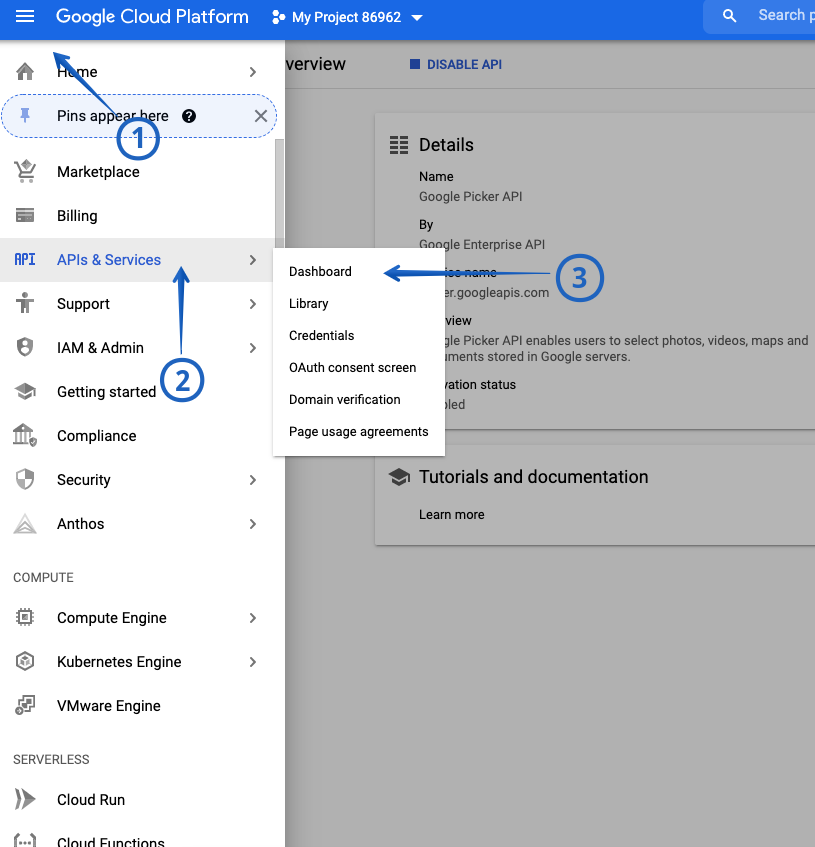This screenshot has height=847, width=815.
Task: Open the My Project 86962 dropdown
Action: point(347,16)
